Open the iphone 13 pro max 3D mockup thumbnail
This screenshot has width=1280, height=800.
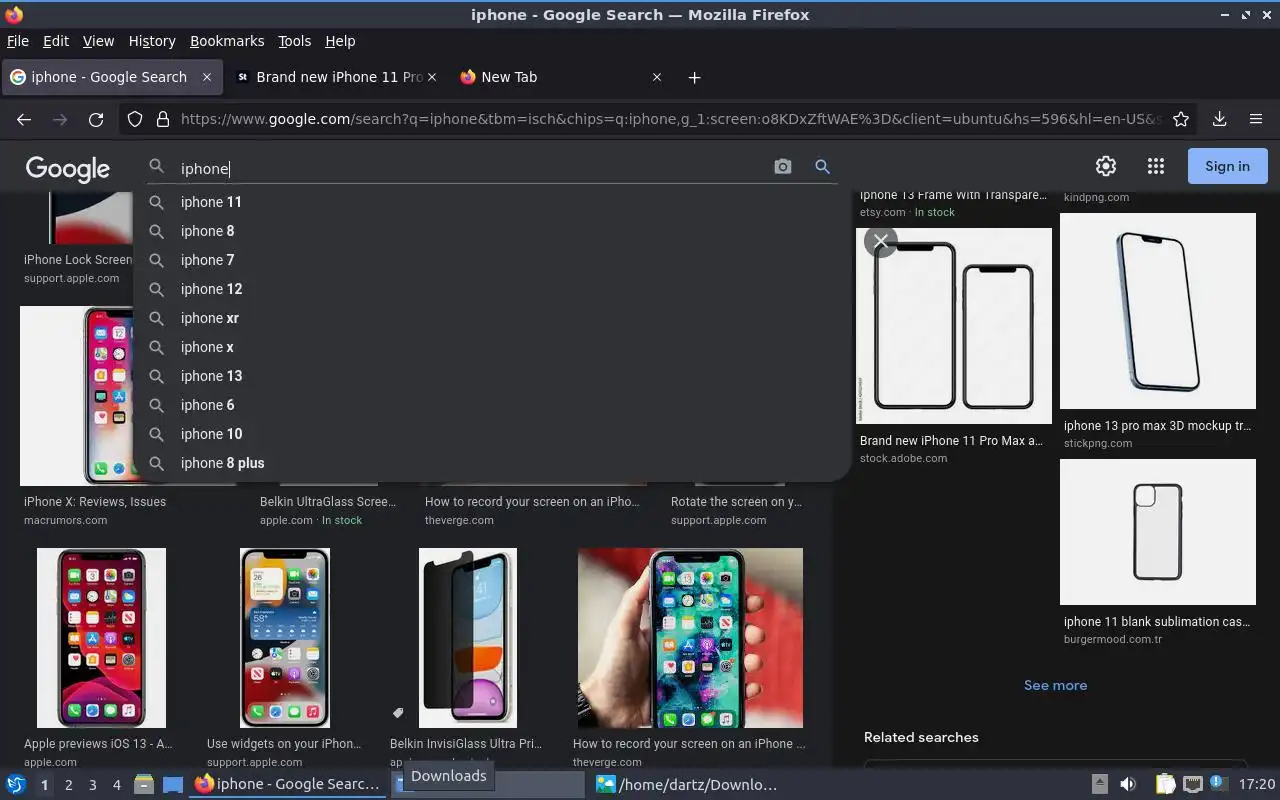pyautogui.click(x=1158, y=311)
